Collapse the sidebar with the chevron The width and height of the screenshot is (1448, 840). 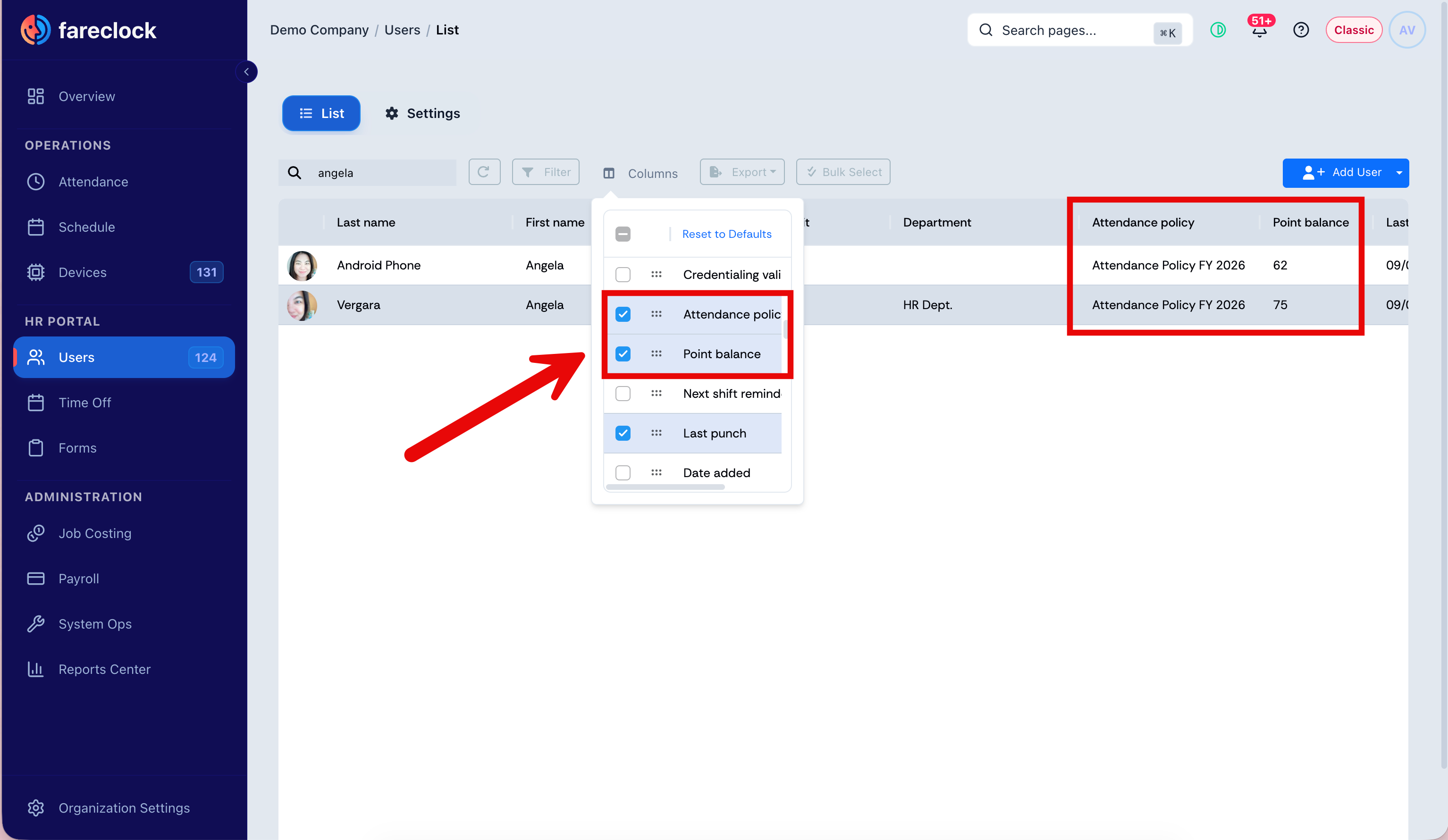pyautogui.click(x=246, y=72)
